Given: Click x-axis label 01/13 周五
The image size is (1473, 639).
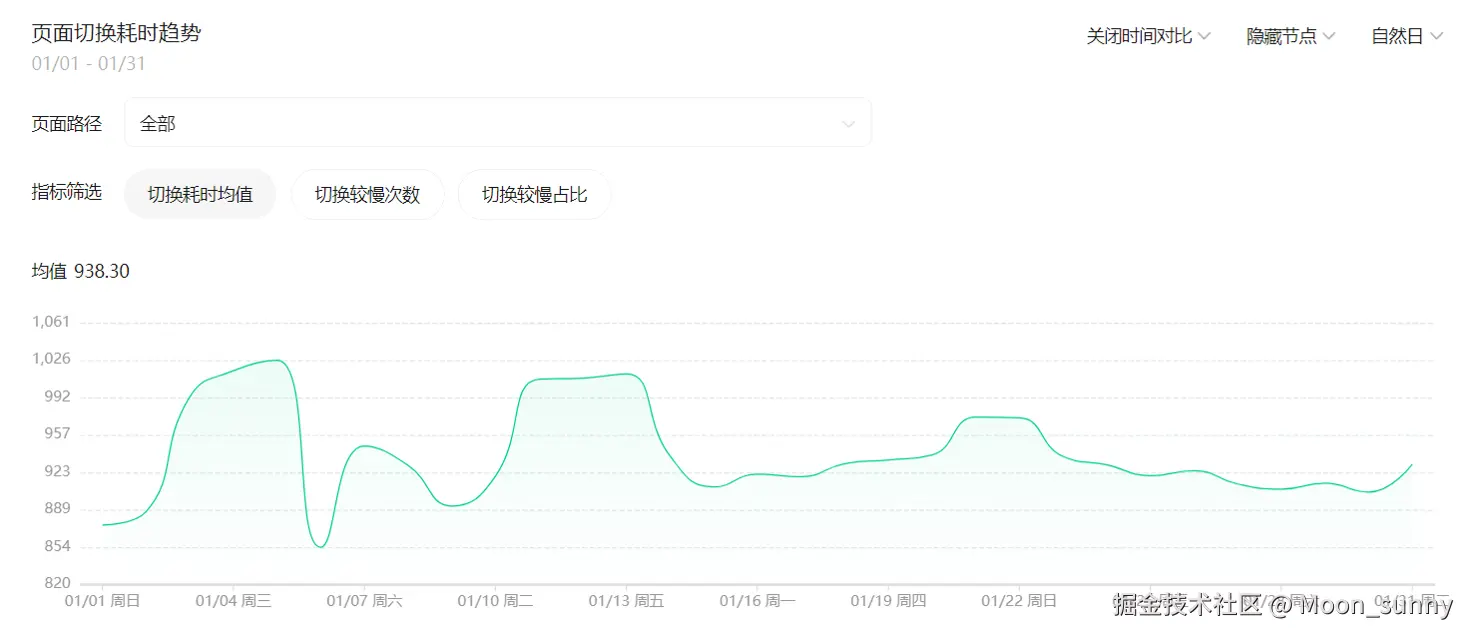Looking at the screenshot, I should click(626, 601).
